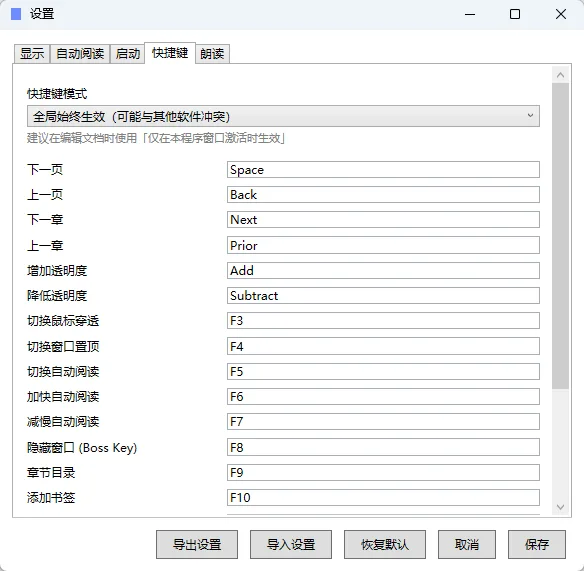Minimize the 设置 window

point(470,15)
